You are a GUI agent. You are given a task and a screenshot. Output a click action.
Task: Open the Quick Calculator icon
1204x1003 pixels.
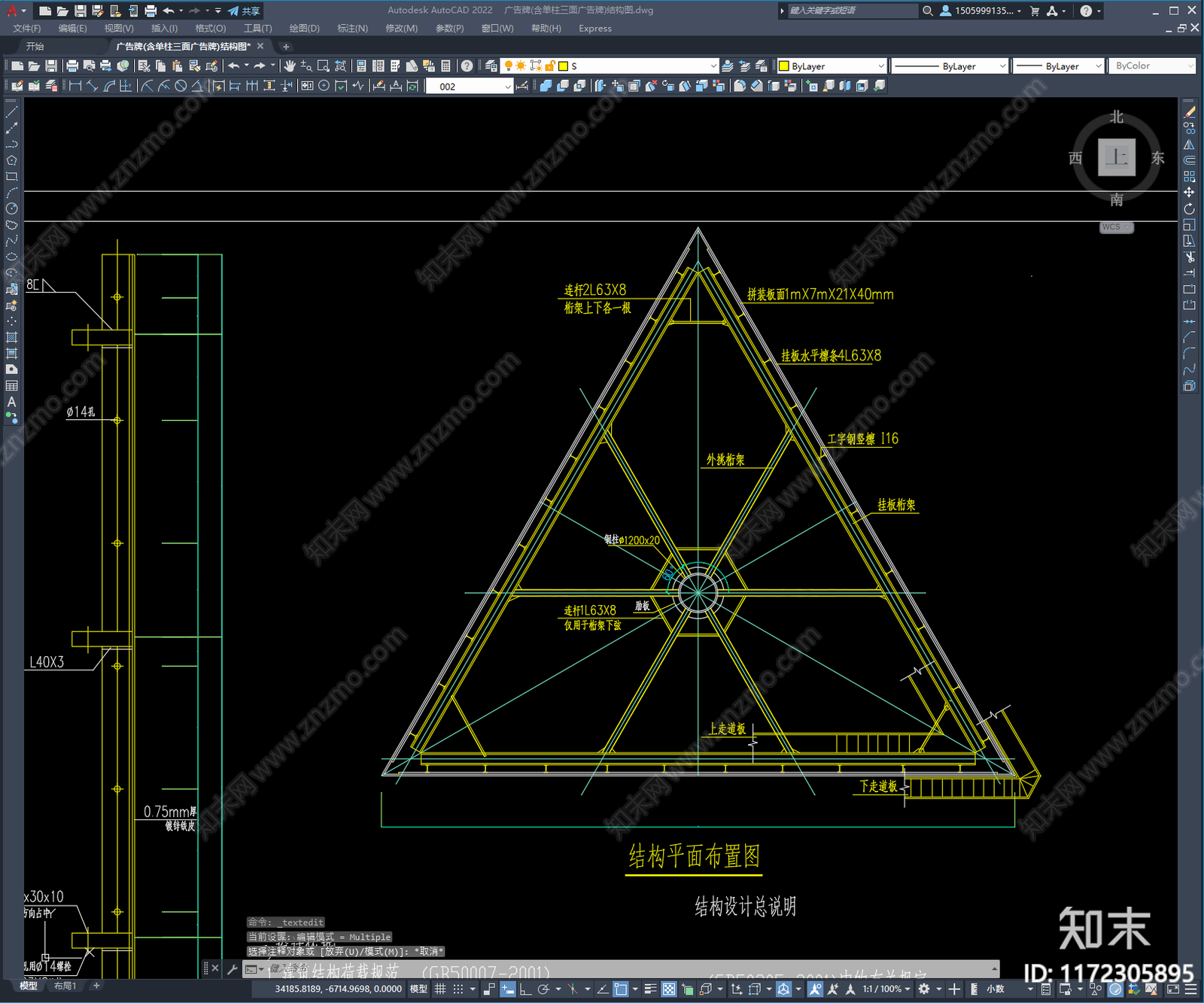pos(445,66)
